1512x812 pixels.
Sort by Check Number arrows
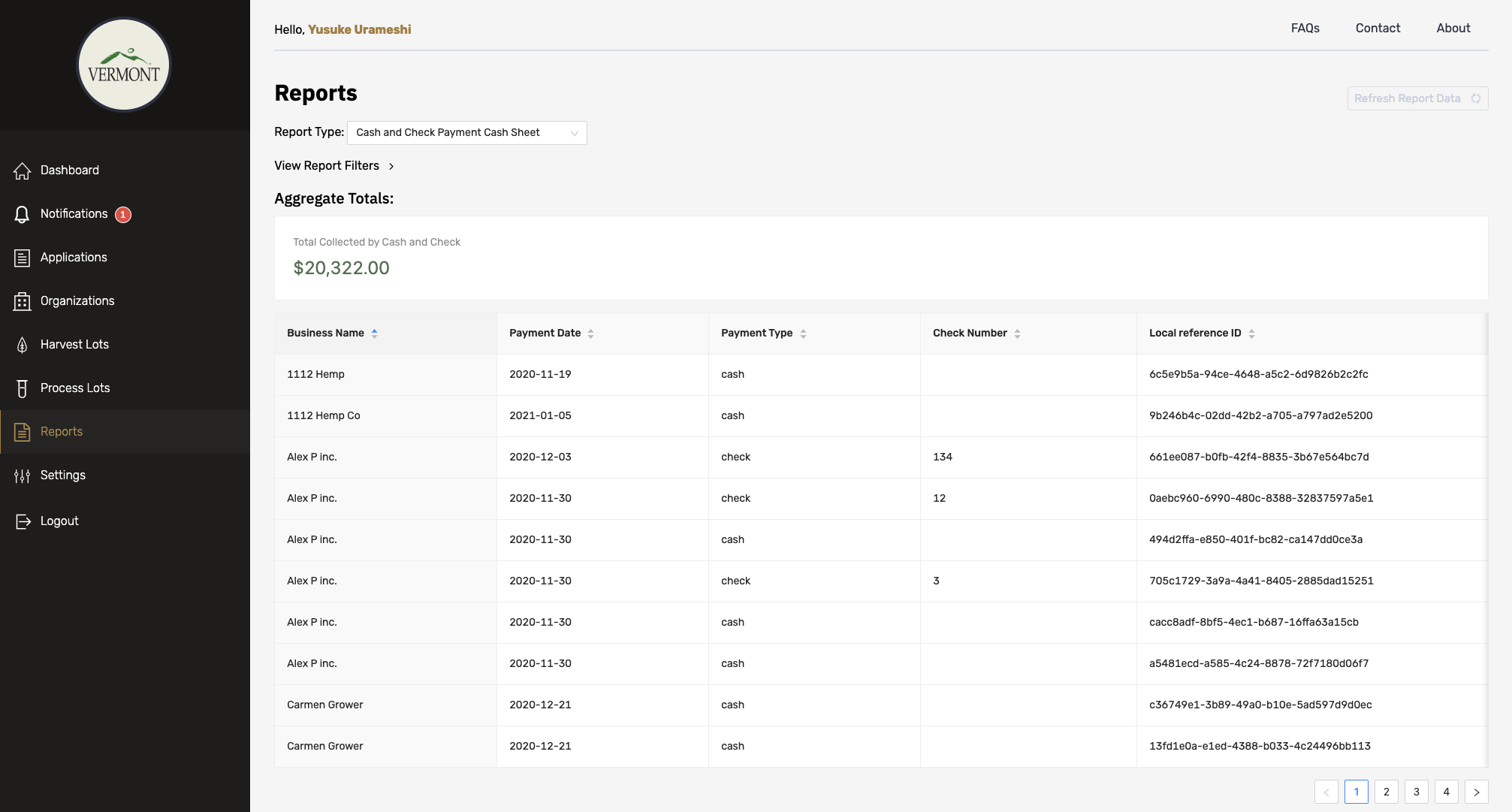[x=1017, y=334]
